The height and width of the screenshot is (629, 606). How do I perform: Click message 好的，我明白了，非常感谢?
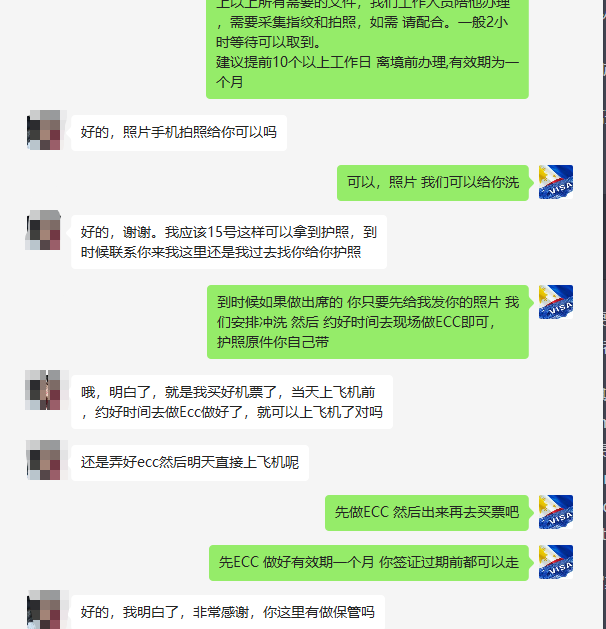click(228, 612)
